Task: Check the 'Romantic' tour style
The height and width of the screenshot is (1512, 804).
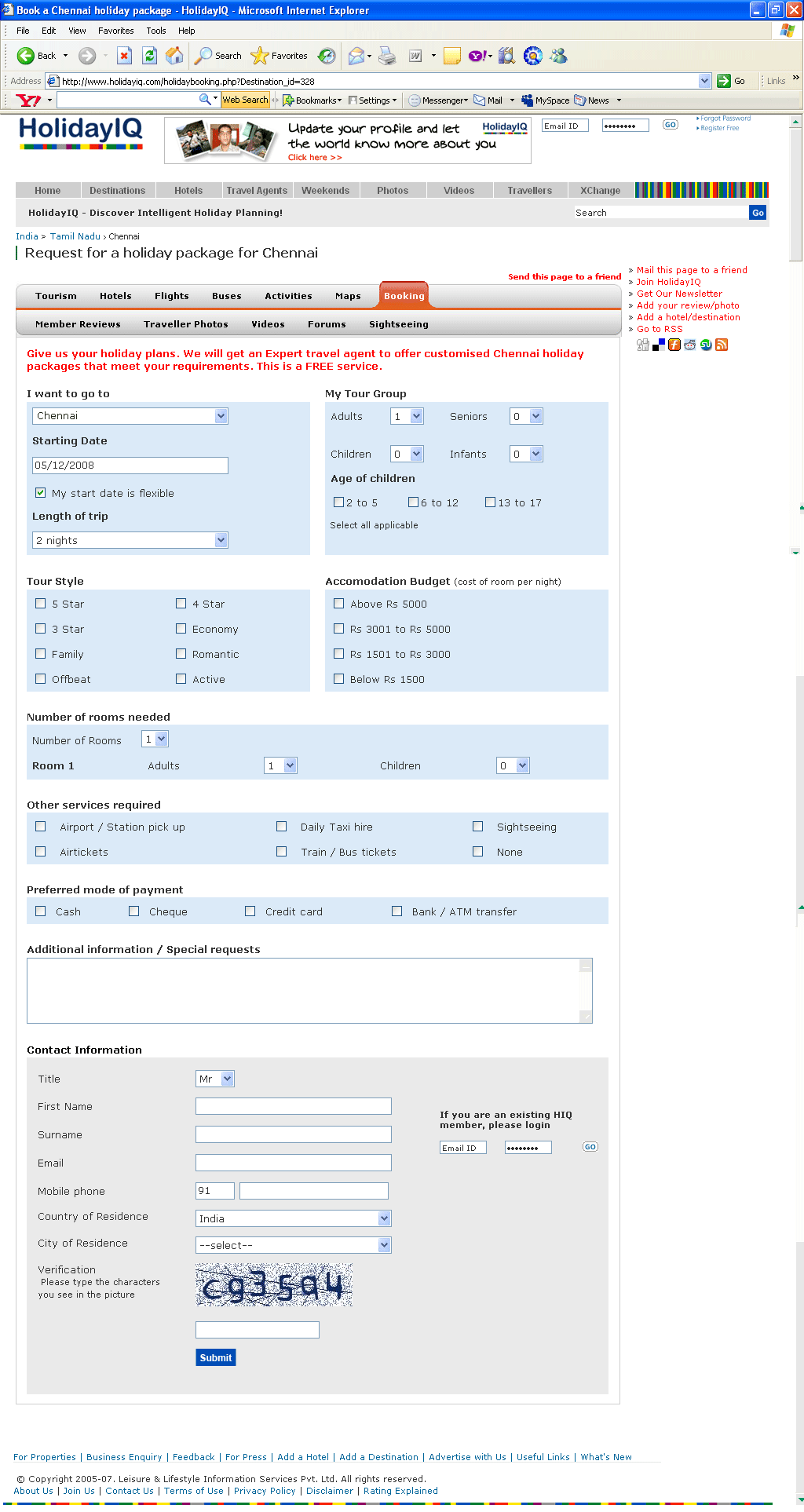Action: [x=181, y=654]
